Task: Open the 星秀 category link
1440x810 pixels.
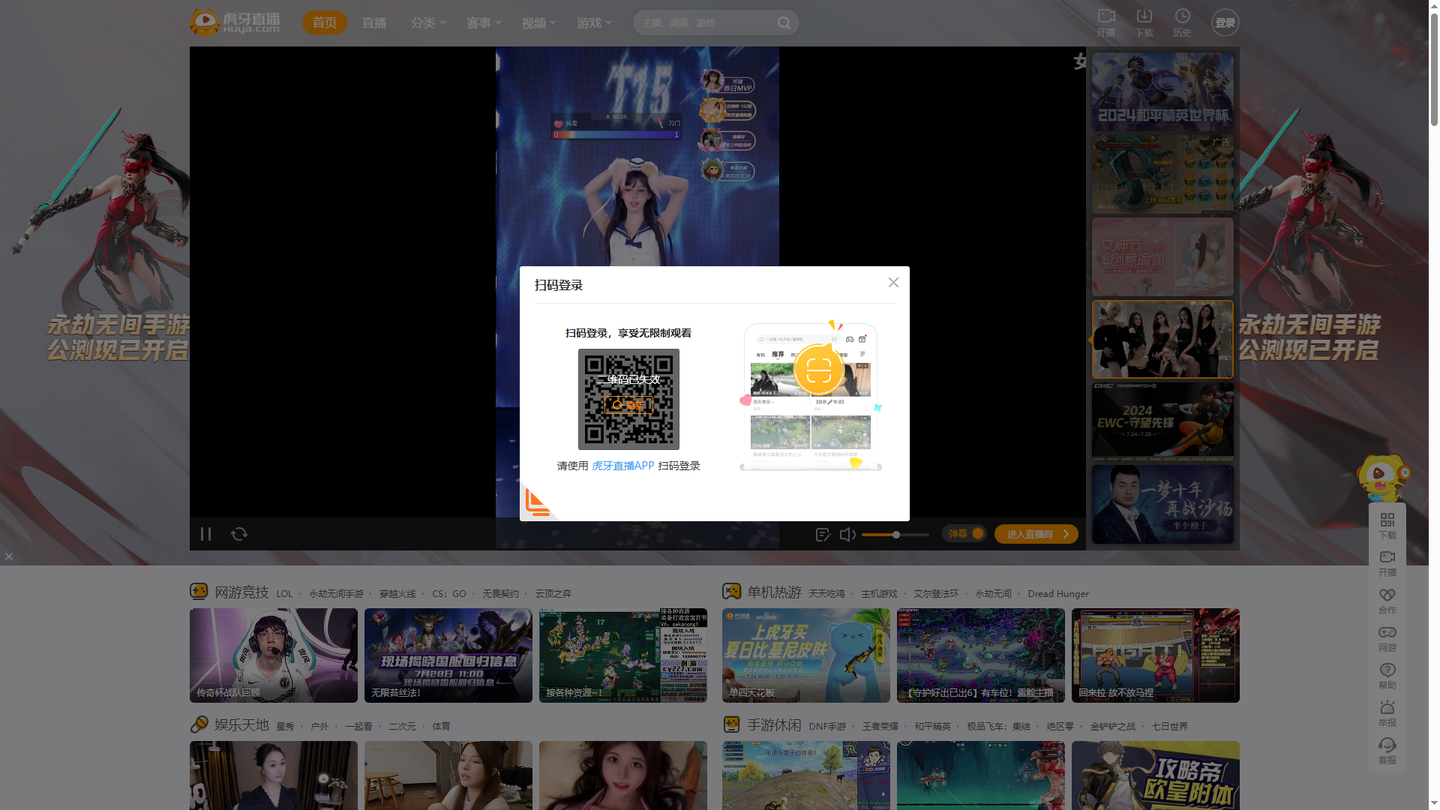Action: (286, 727)
